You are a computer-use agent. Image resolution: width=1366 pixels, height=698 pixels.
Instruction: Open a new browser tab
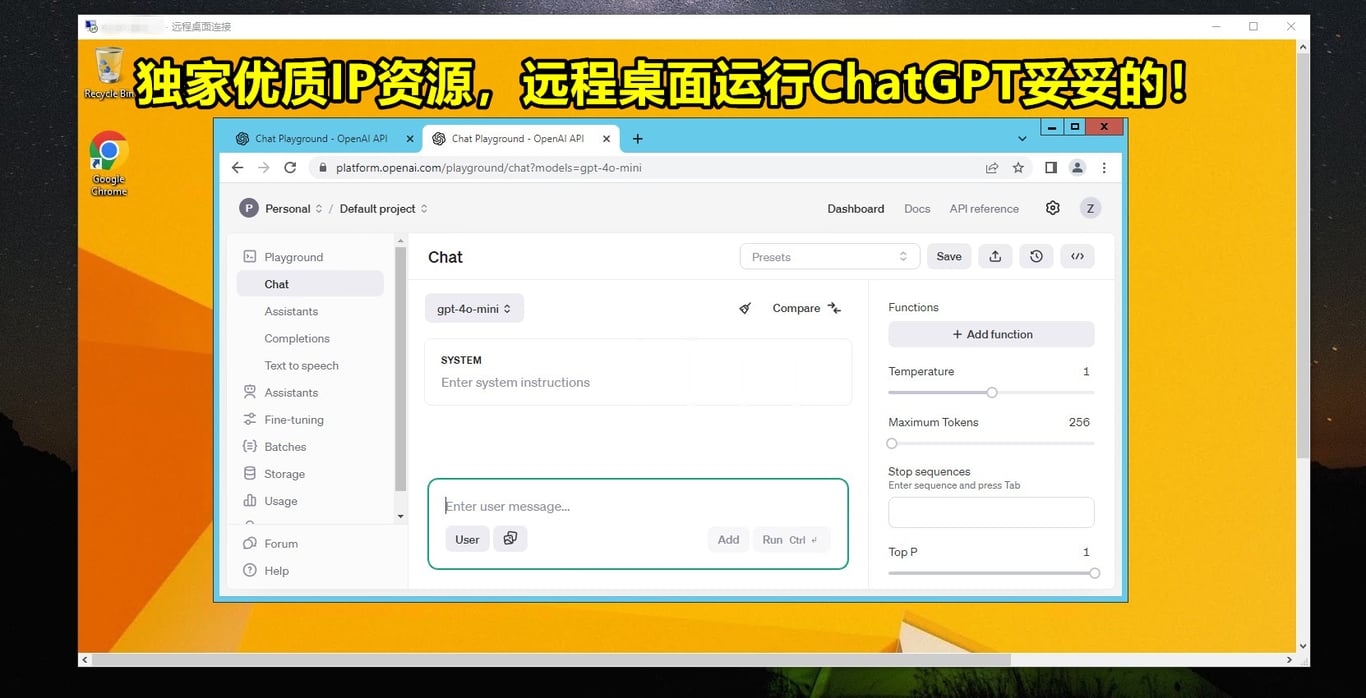coord(638,139)
